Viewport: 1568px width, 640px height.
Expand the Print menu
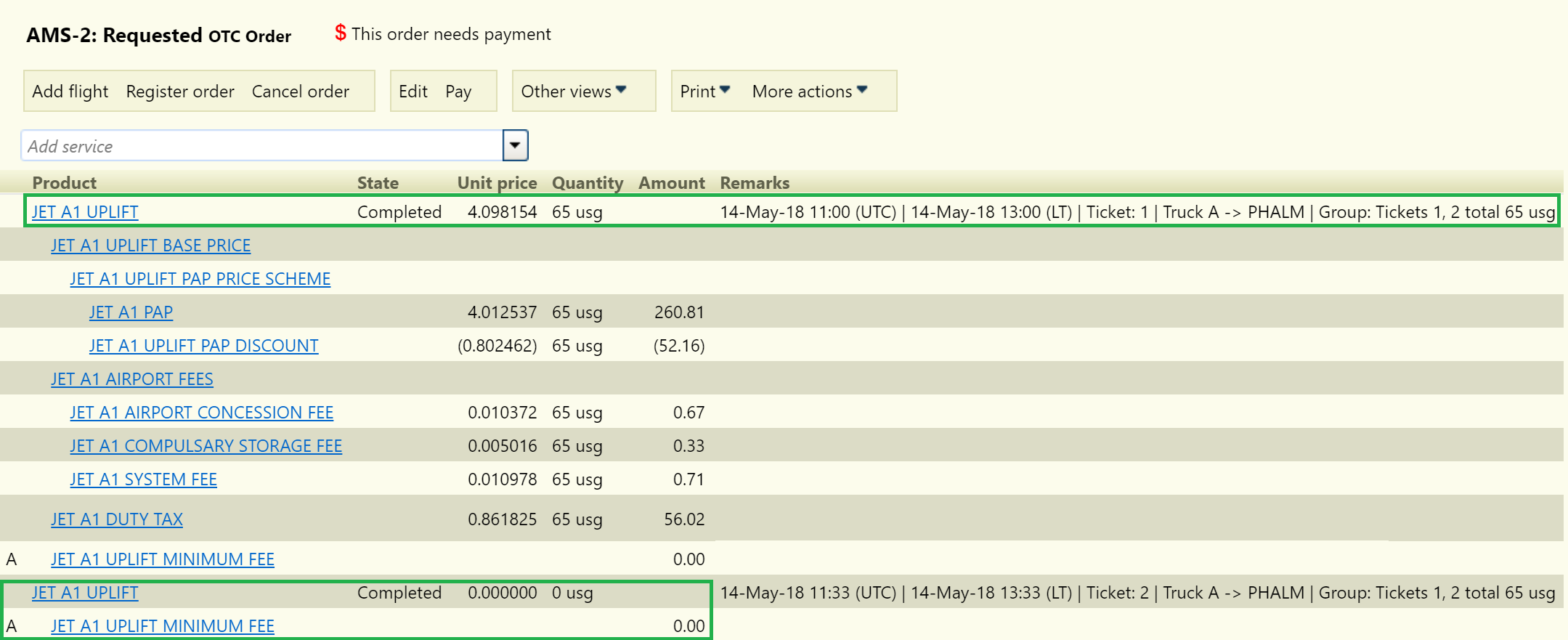tap(705, 92)
